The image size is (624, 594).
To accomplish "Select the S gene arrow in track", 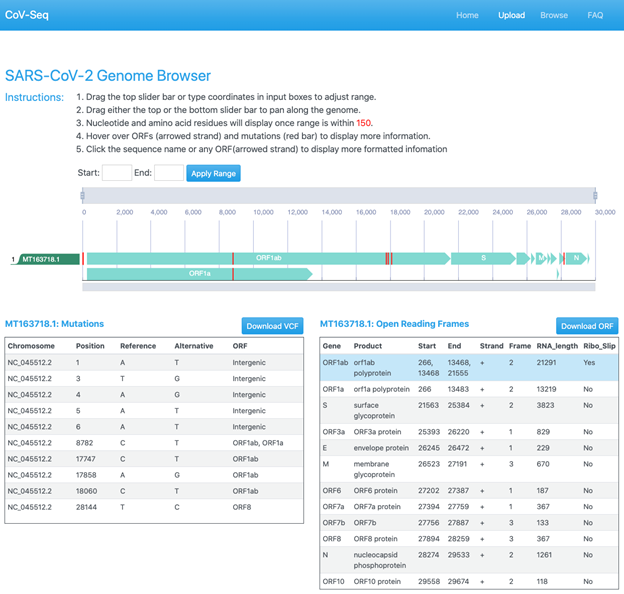I will coord(484,258).
